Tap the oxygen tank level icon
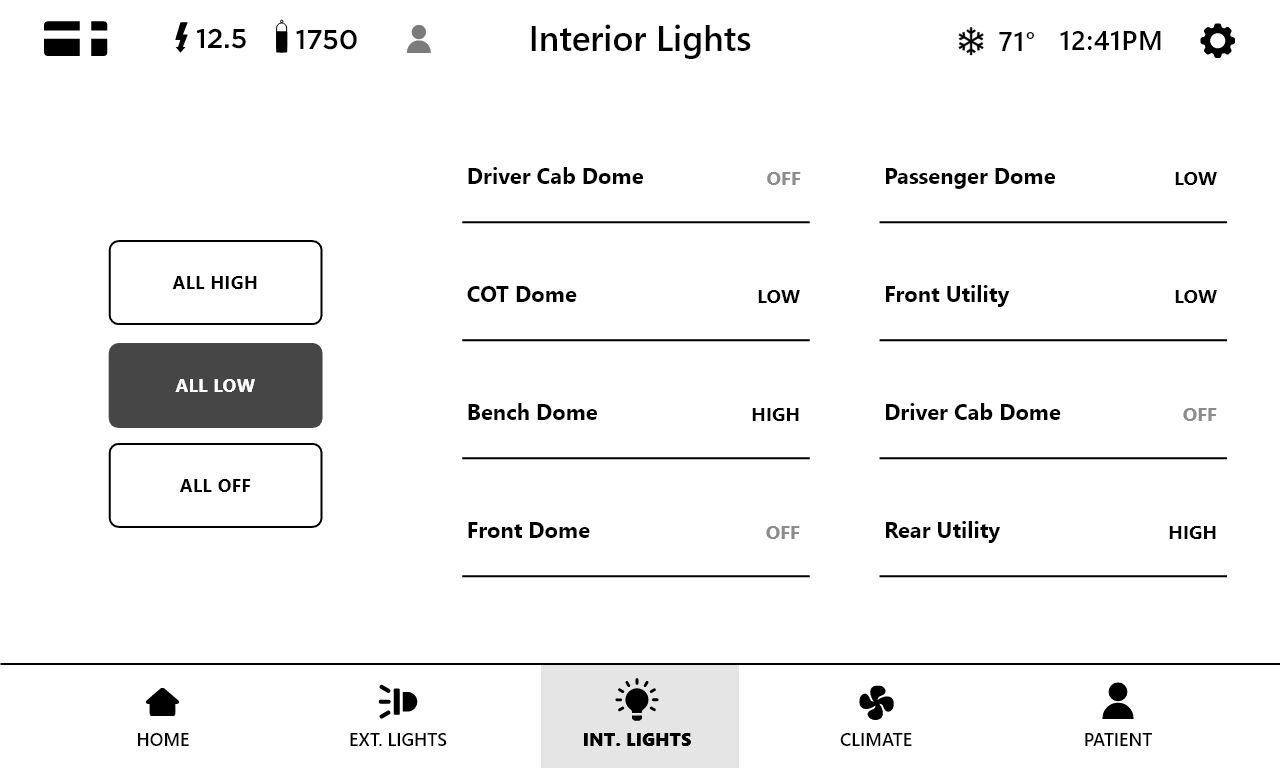Viewport: 1280px width, 768px height. (x=282, y=38)
